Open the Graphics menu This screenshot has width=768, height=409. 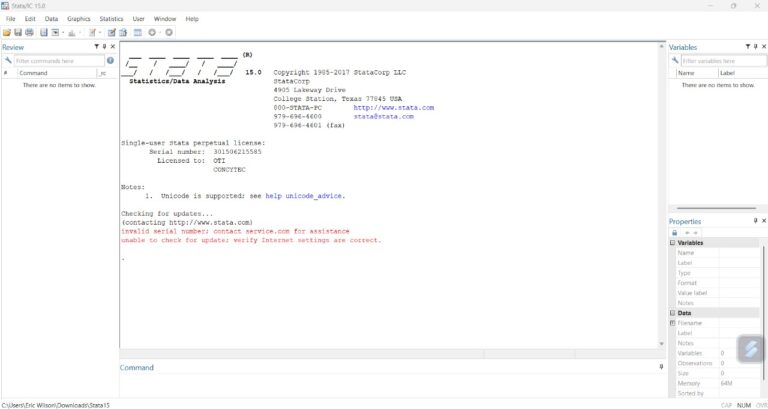78,19
